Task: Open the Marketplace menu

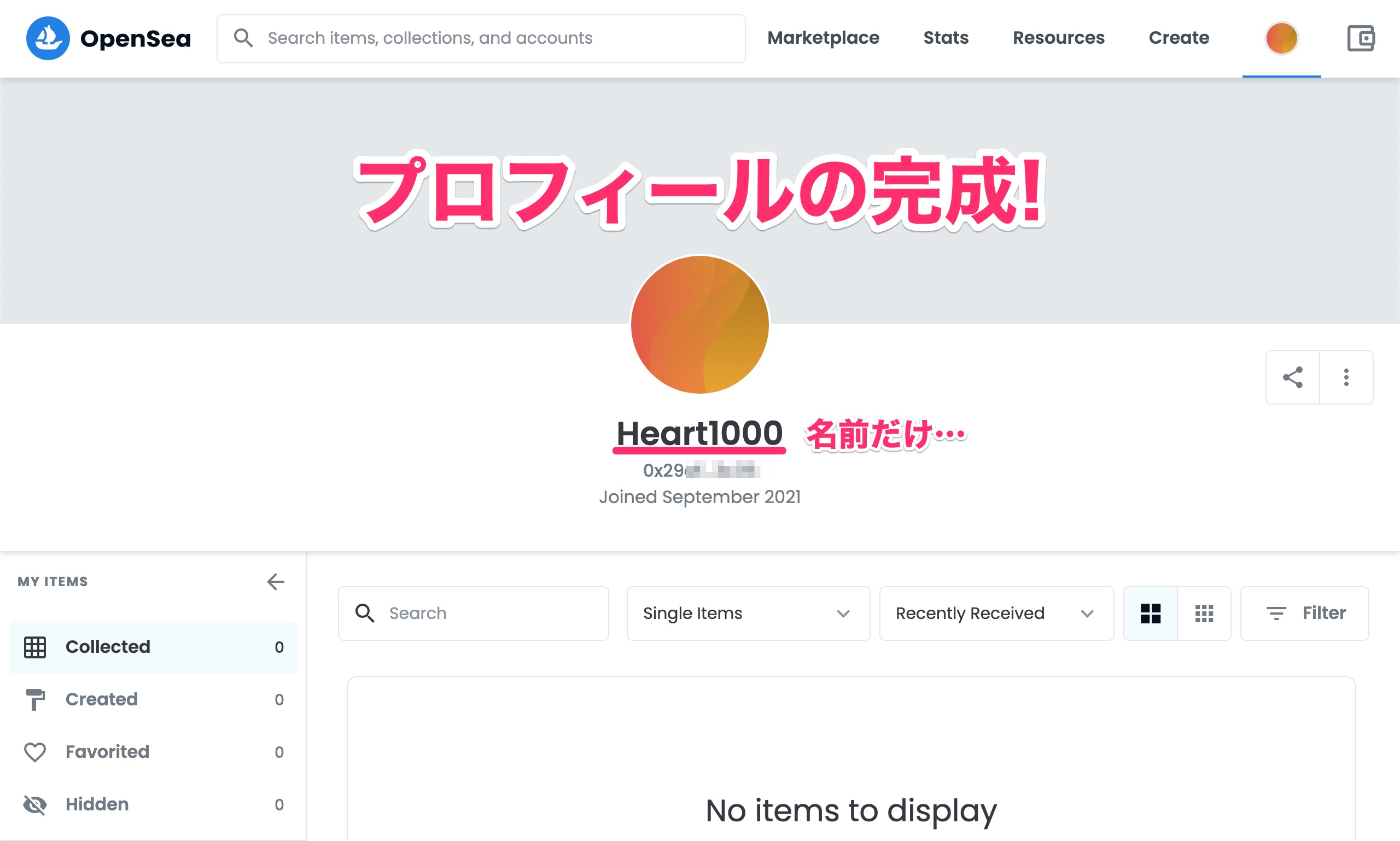Action: pyautogui.click(x=823, y=38)
